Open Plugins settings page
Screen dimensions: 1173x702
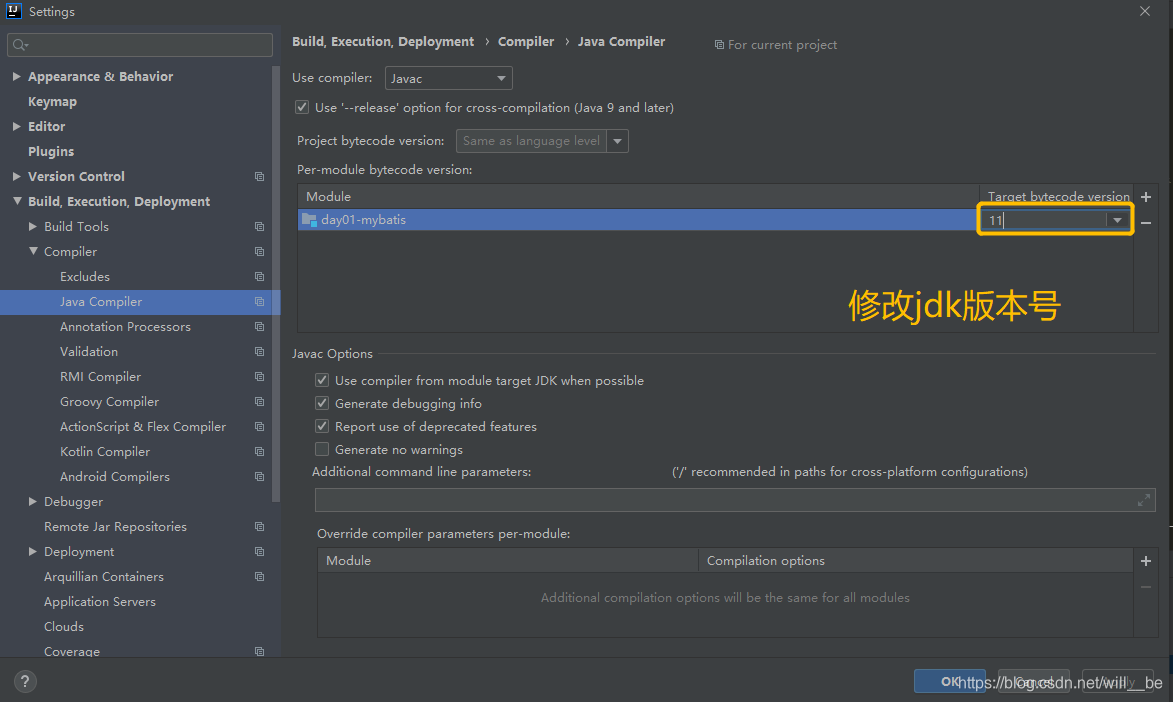[x=51, y=151]
